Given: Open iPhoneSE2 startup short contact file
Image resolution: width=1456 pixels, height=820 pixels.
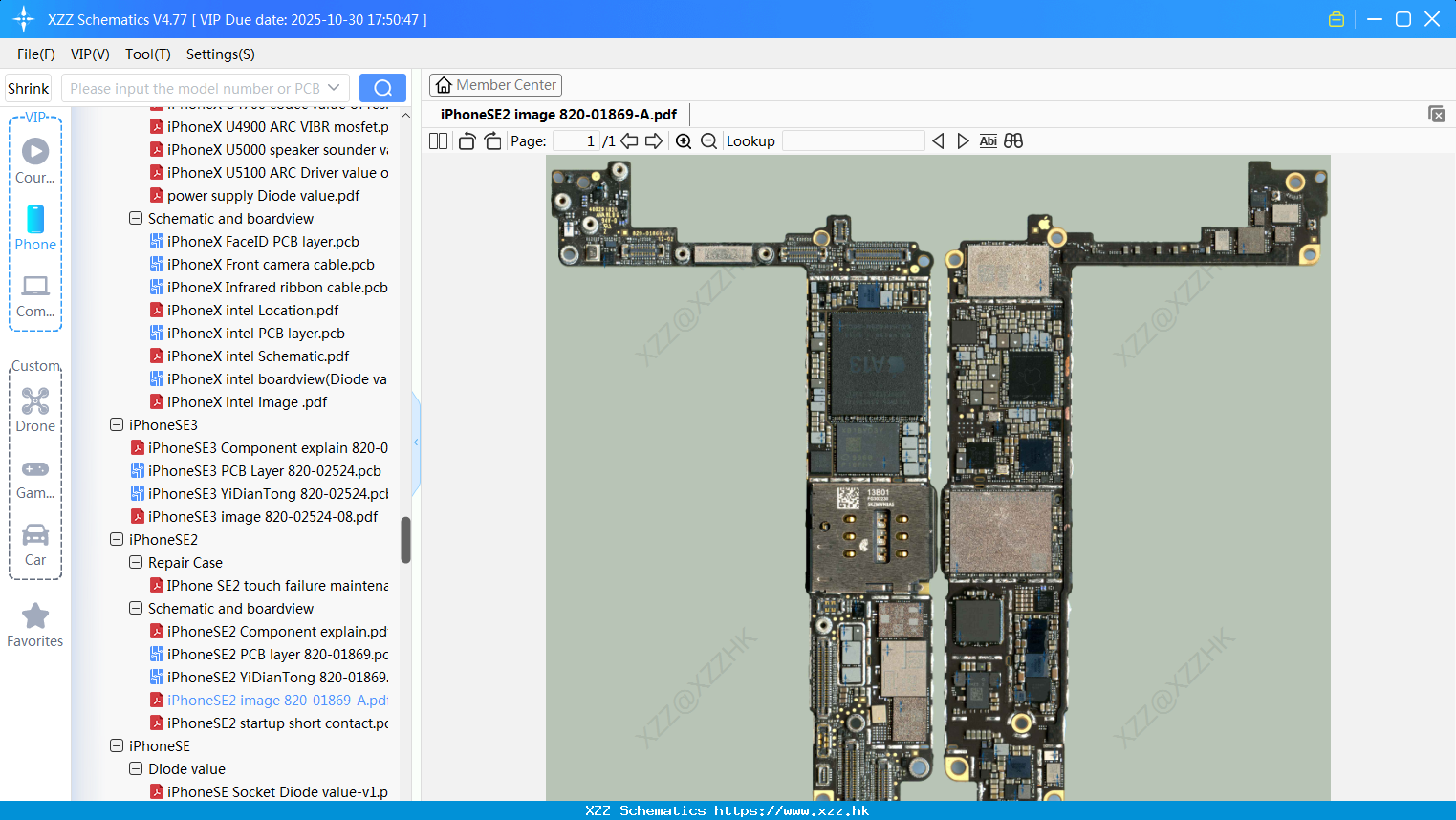Looking at the screenshot, I should tap(278, 723).
